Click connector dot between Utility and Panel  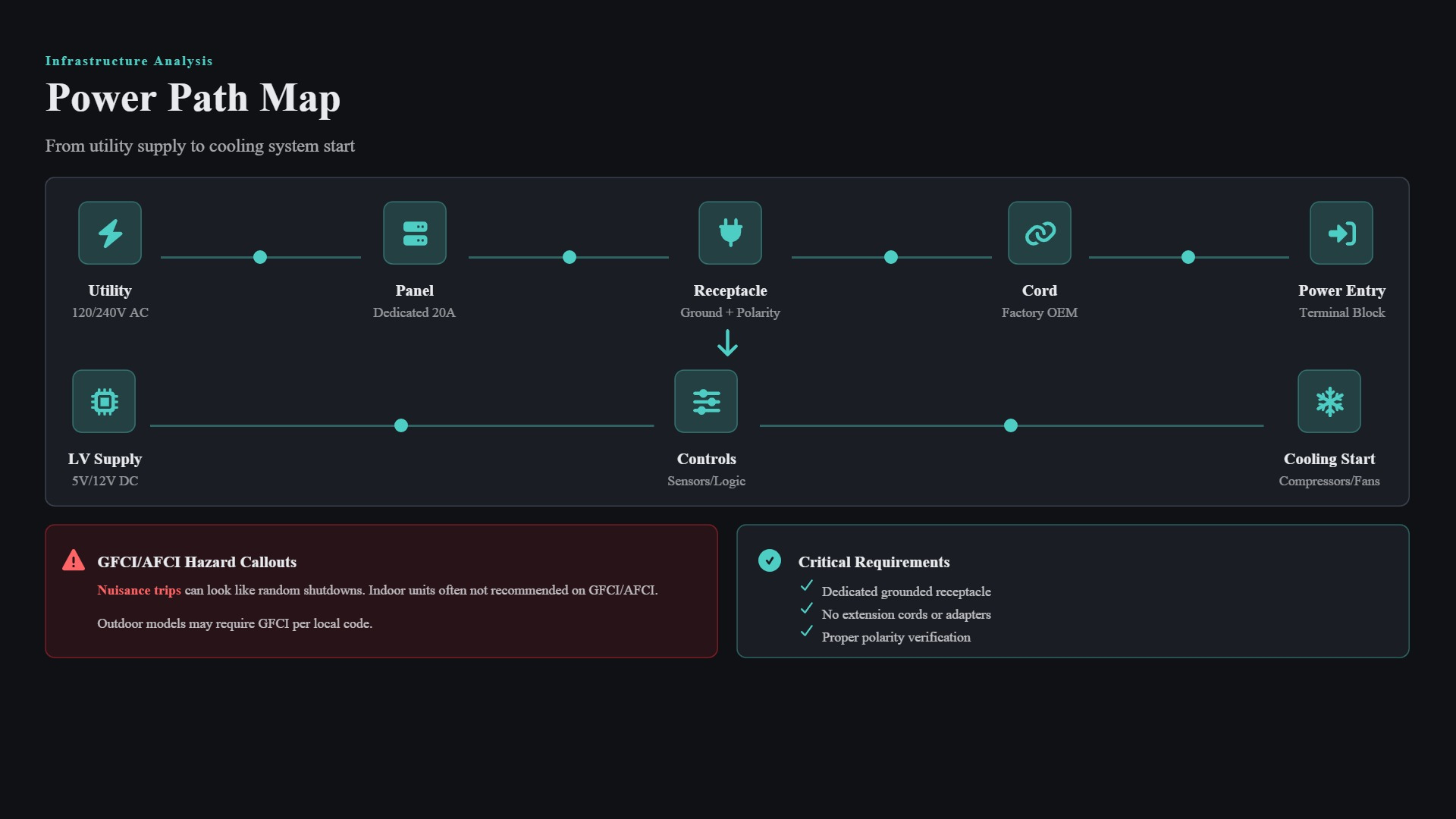pos(260,257)
